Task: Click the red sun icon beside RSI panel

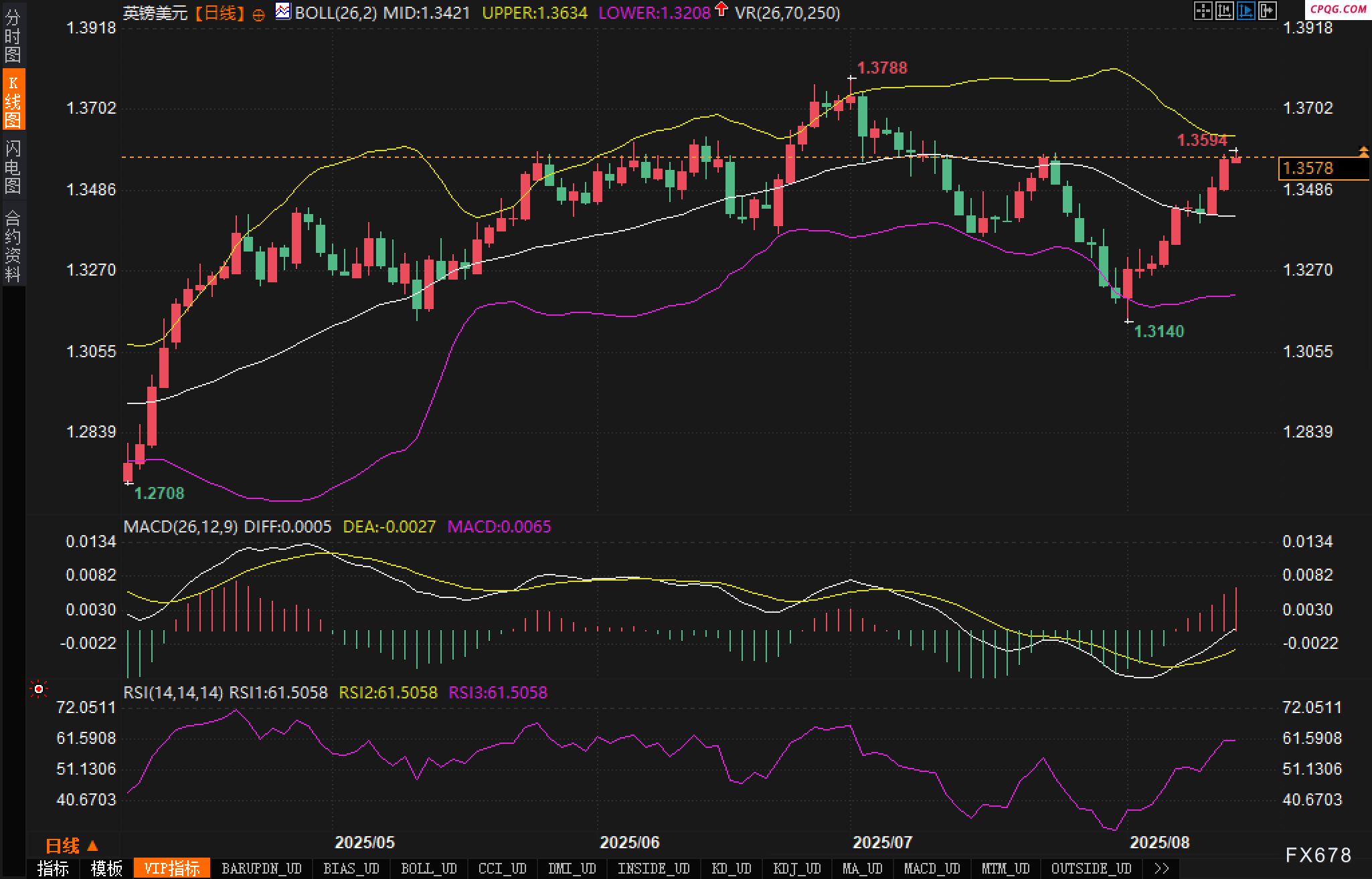Action: [x=39, y=689]
